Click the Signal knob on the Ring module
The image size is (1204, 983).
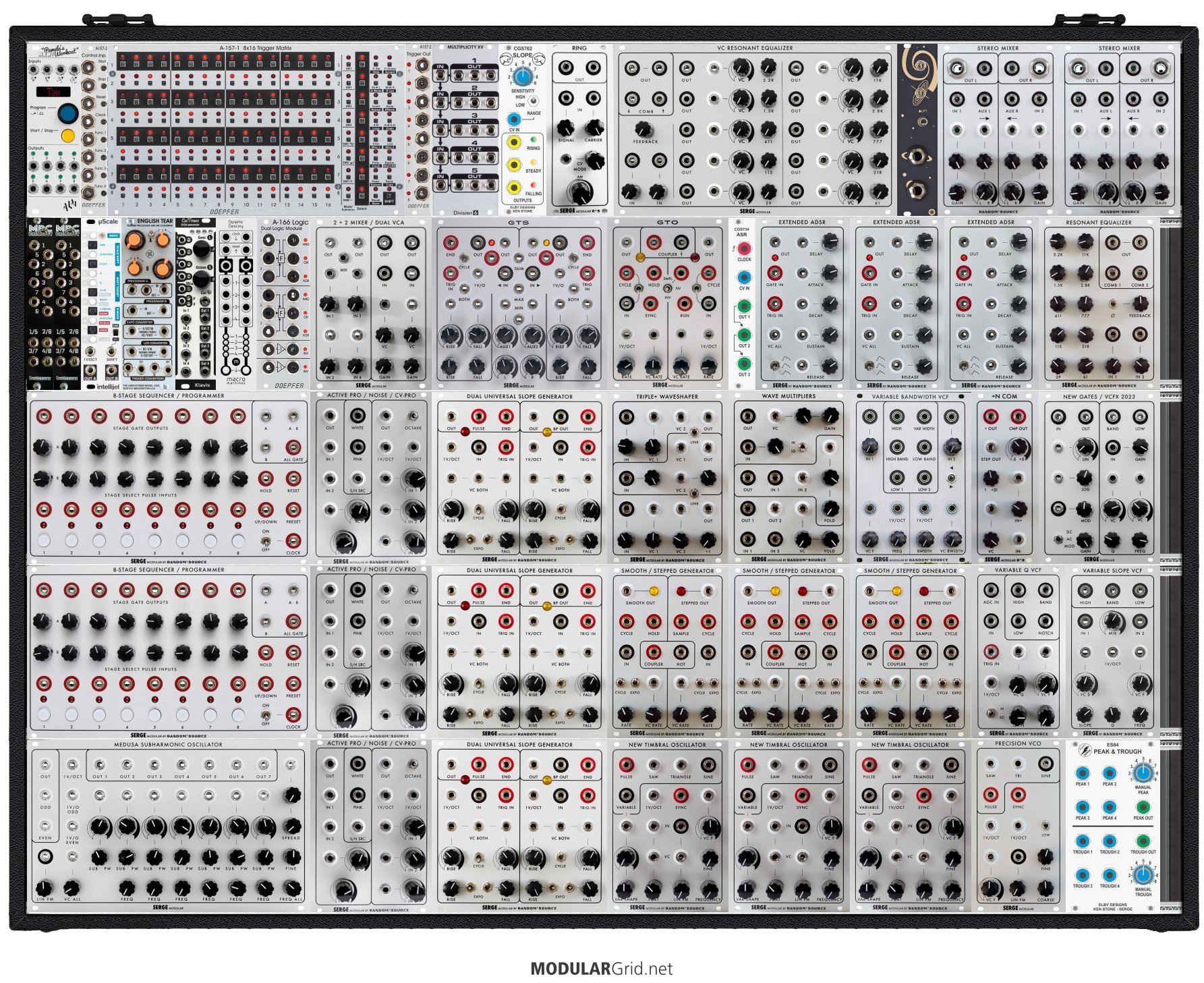click(565, 128)
